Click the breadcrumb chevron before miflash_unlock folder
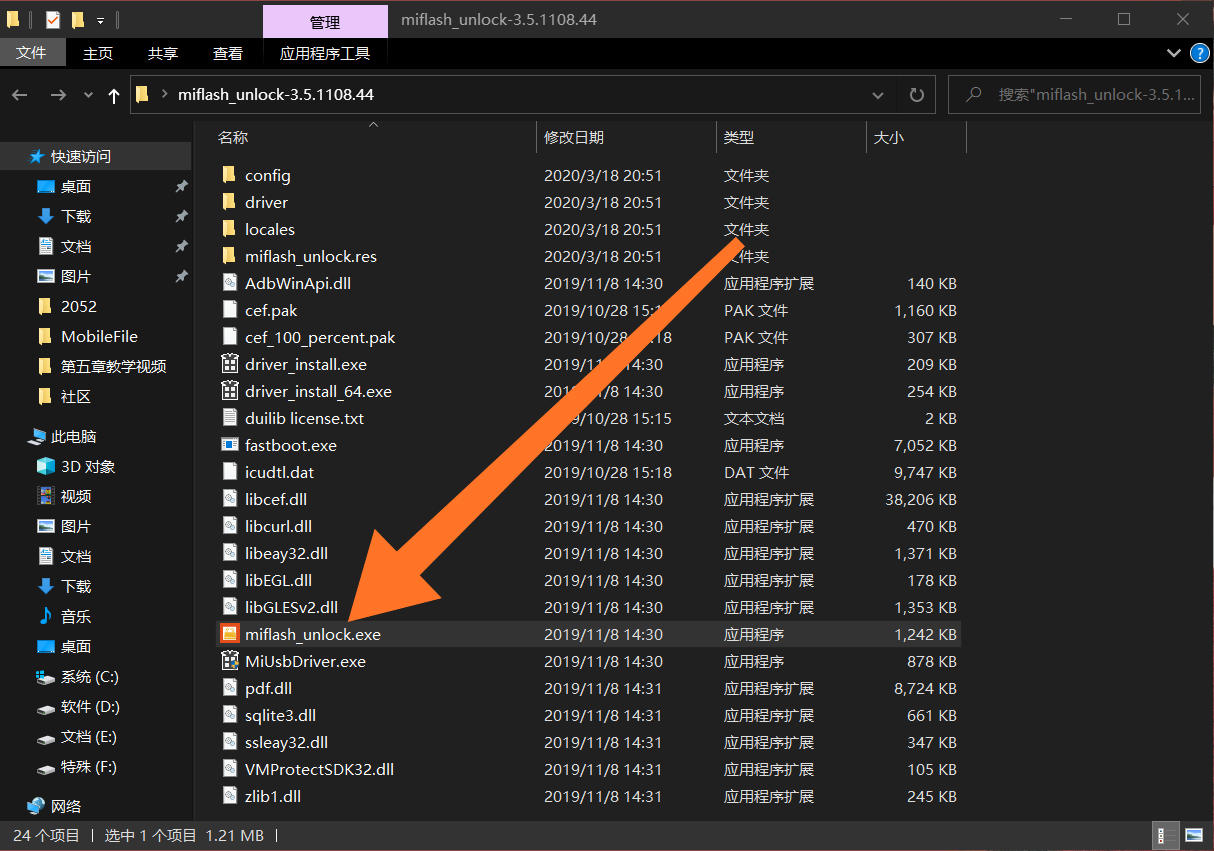The height and width of the screenshot is (851, 1214). click(165, 95)
